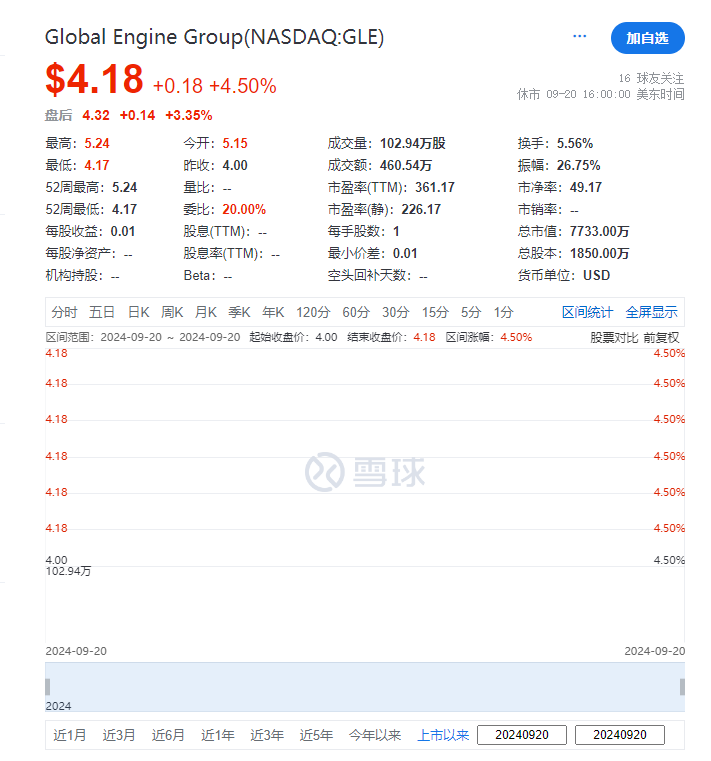Screen dimensions: 711x761
Task: Click the end date input field on right
Action: [x=620, y=735]
